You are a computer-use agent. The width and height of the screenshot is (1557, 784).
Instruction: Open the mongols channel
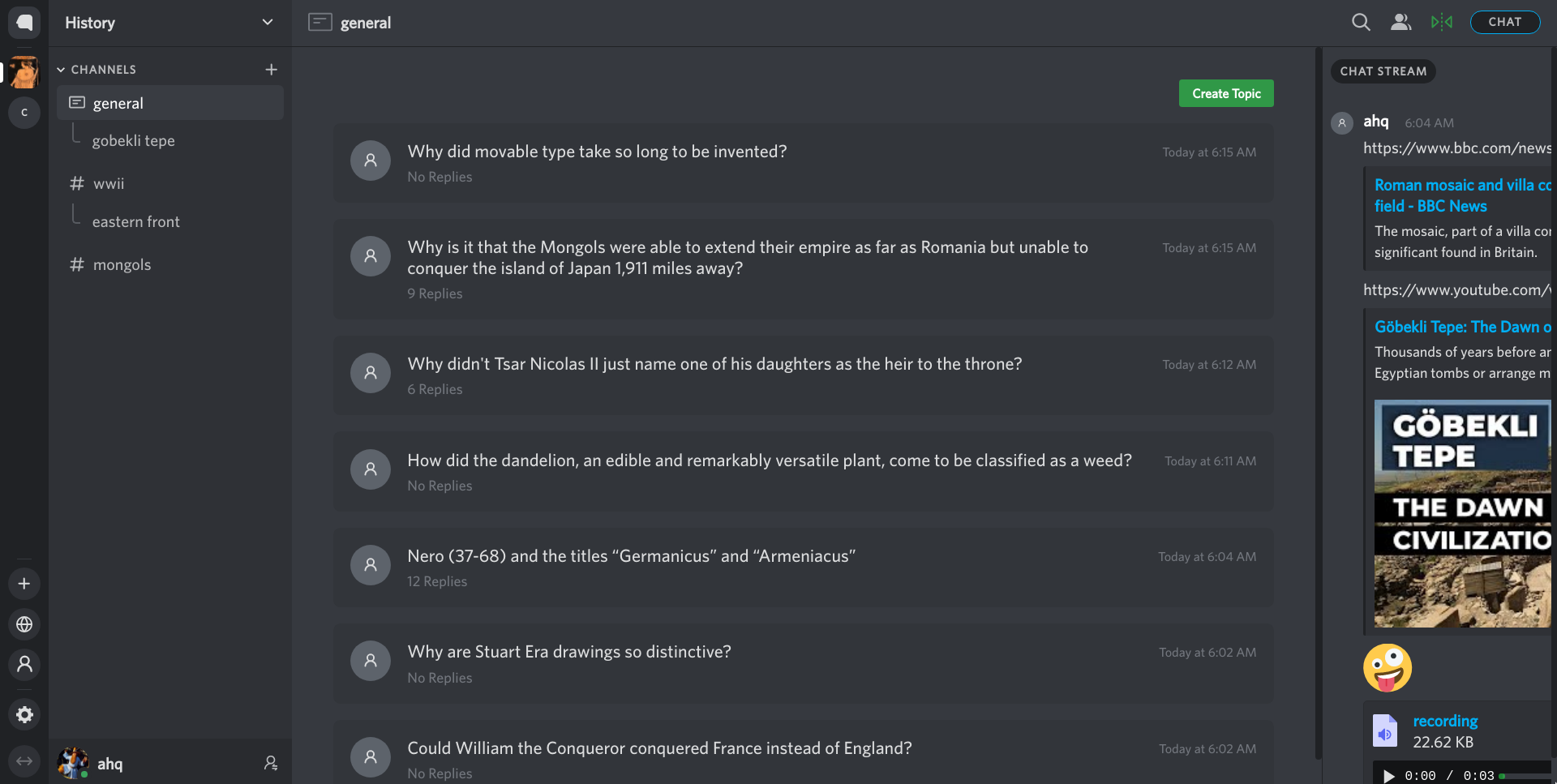[122, 265]
